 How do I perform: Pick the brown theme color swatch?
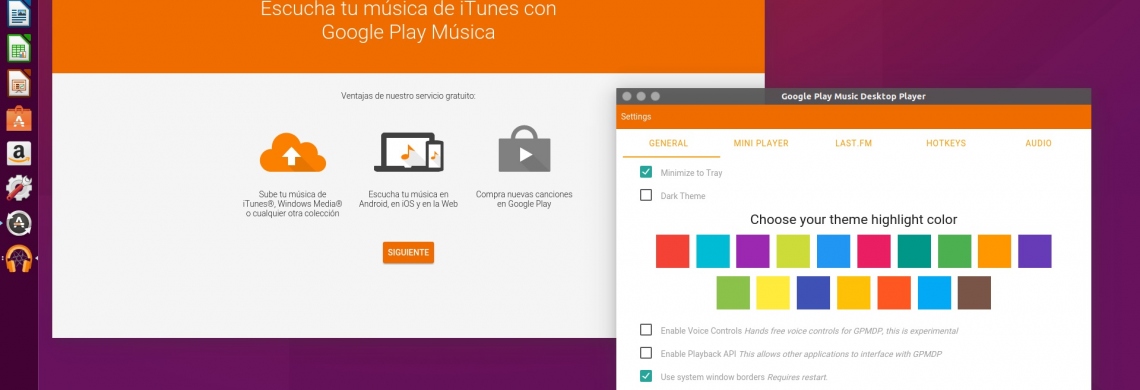pos(974,292)
